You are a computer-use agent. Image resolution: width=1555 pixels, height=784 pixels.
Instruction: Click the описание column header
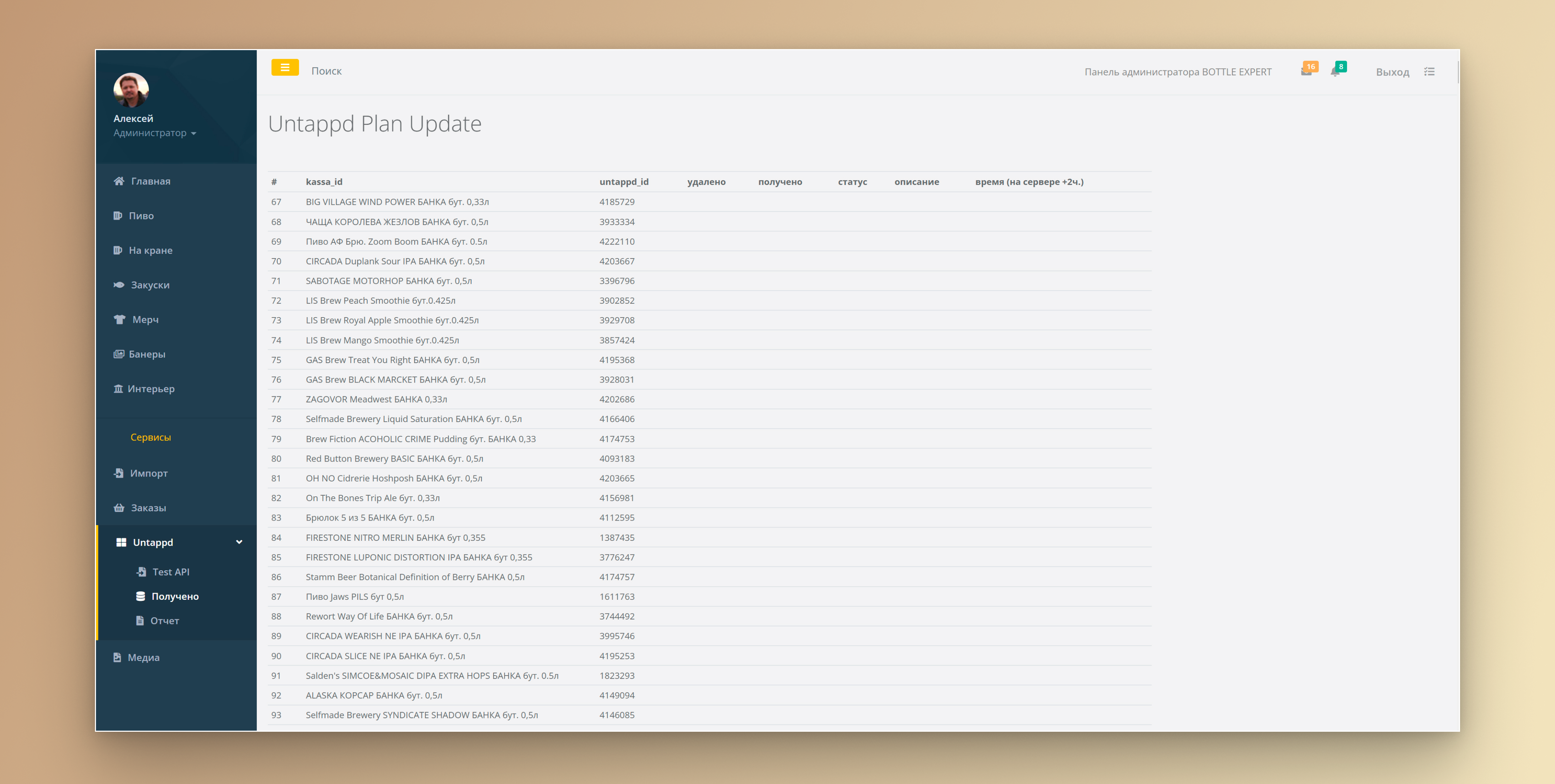[916, 182]
